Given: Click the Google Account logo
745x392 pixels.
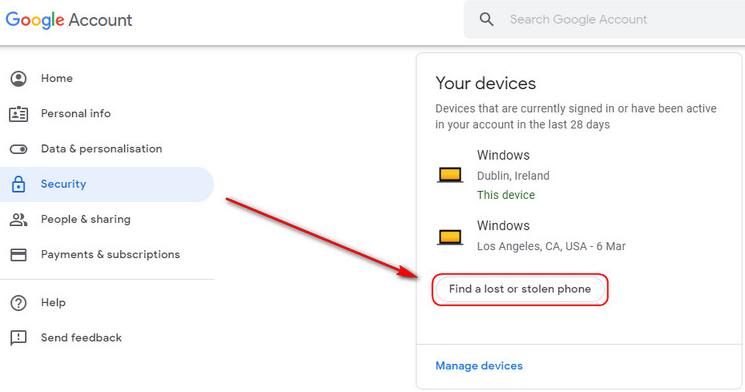Looking at the screenshot, I should (69, 20).
